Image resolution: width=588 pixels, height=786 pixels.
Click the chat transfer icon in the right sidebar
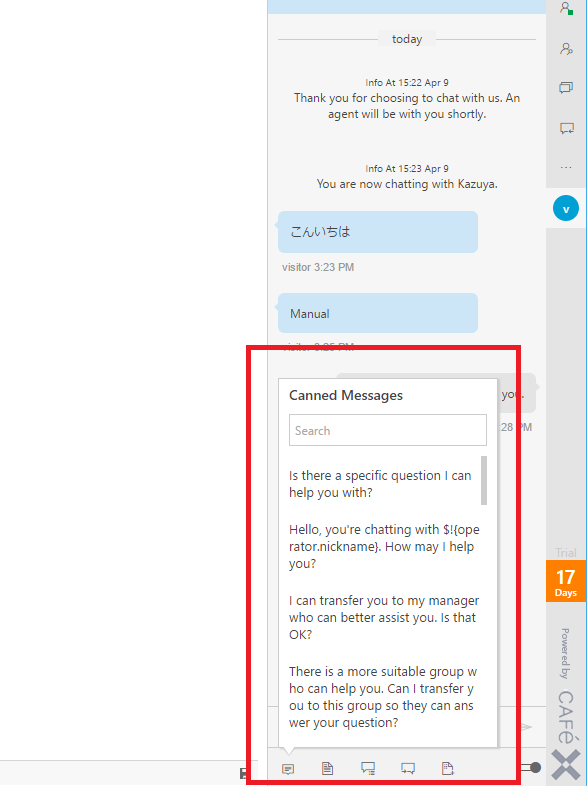(x=566, y=128)
